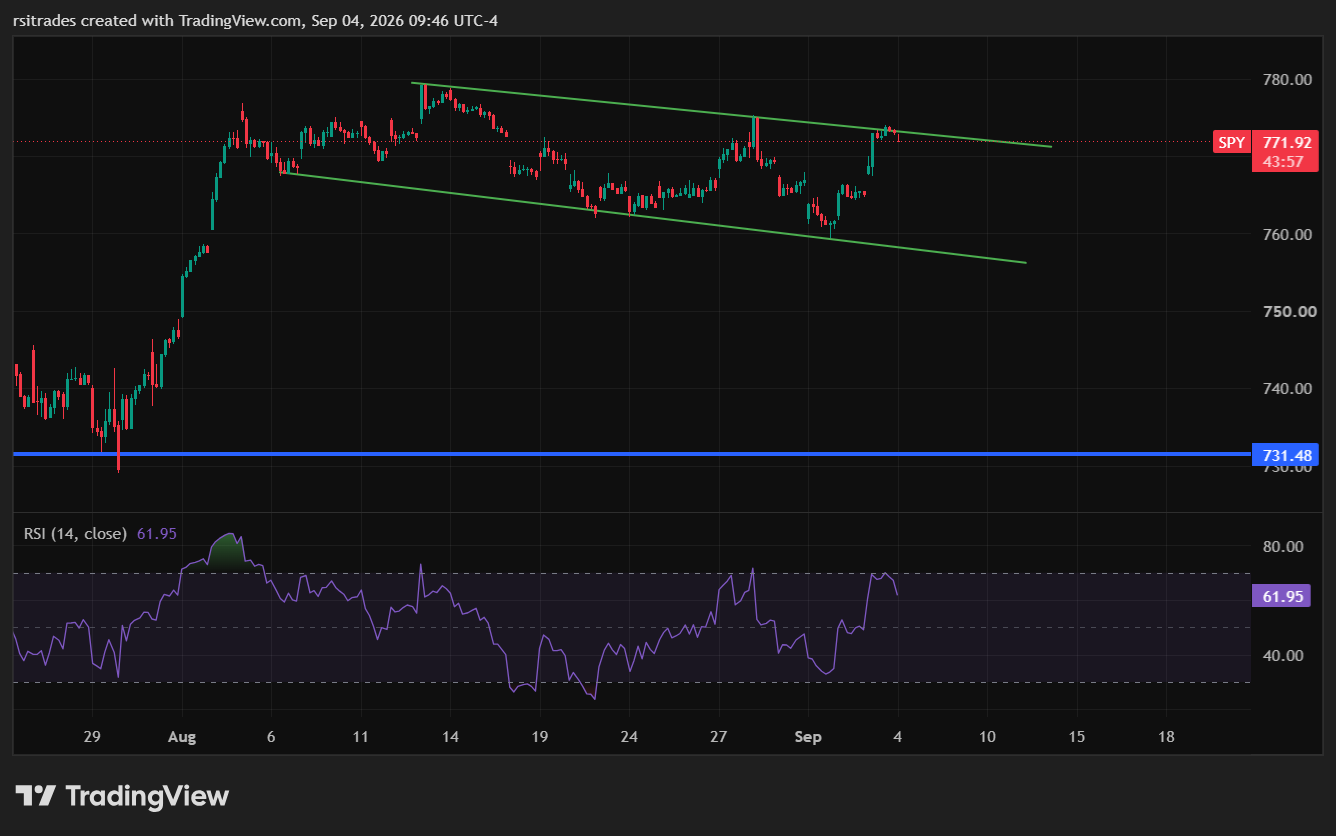The image size is (1336, 836).
Task: Click the "4" date label on time axis
Action: pyautogui.click(x=898, y=737)
